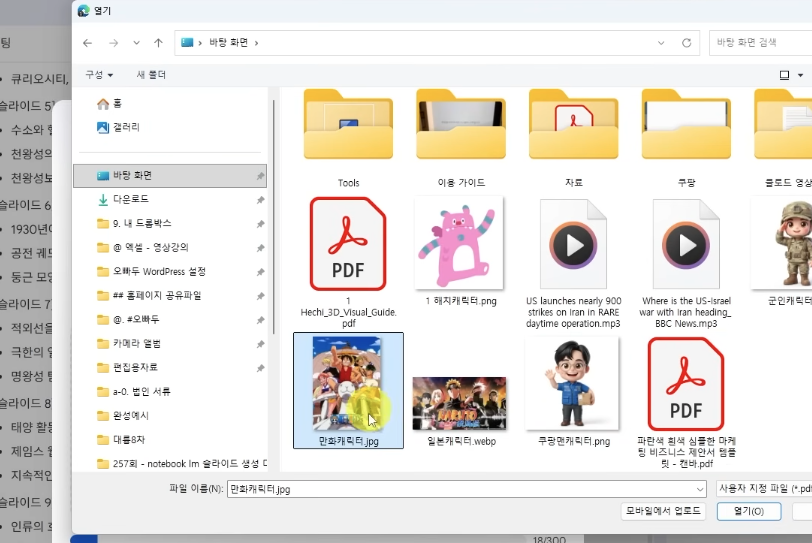This screenshot has height=543, width=812.
Task: Go up one folder level
Action: (x=158, y=43)
